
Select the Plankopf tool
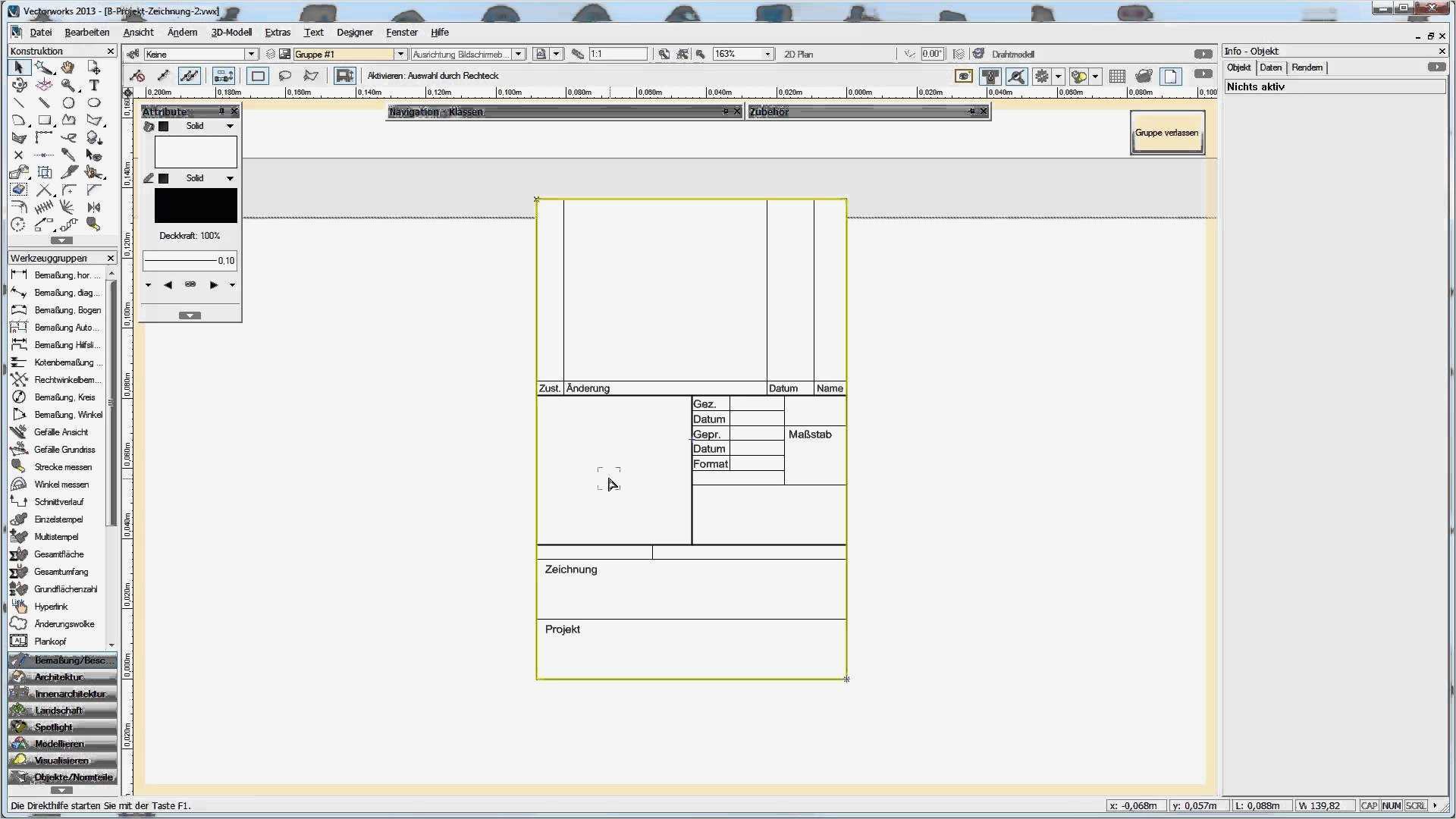(50, 642)
